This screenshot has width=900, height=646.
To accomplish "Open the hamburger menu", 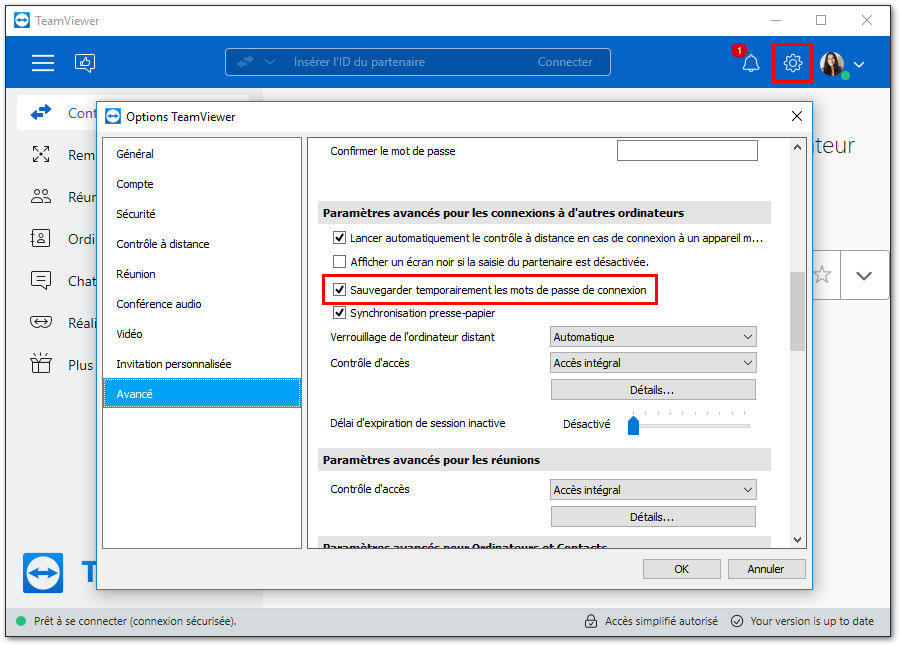I will point(43,63).
